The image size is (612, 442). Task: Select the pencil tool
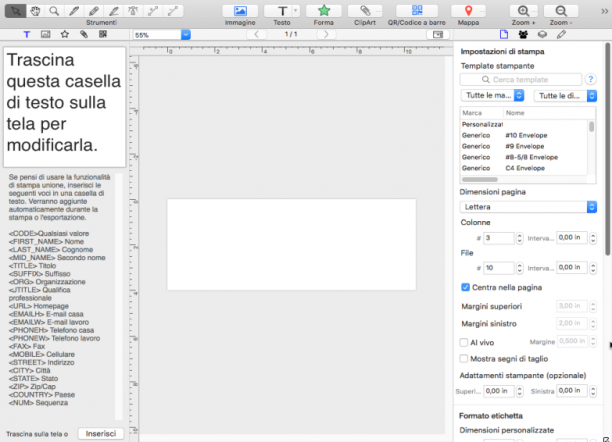[x=94, y=11]
